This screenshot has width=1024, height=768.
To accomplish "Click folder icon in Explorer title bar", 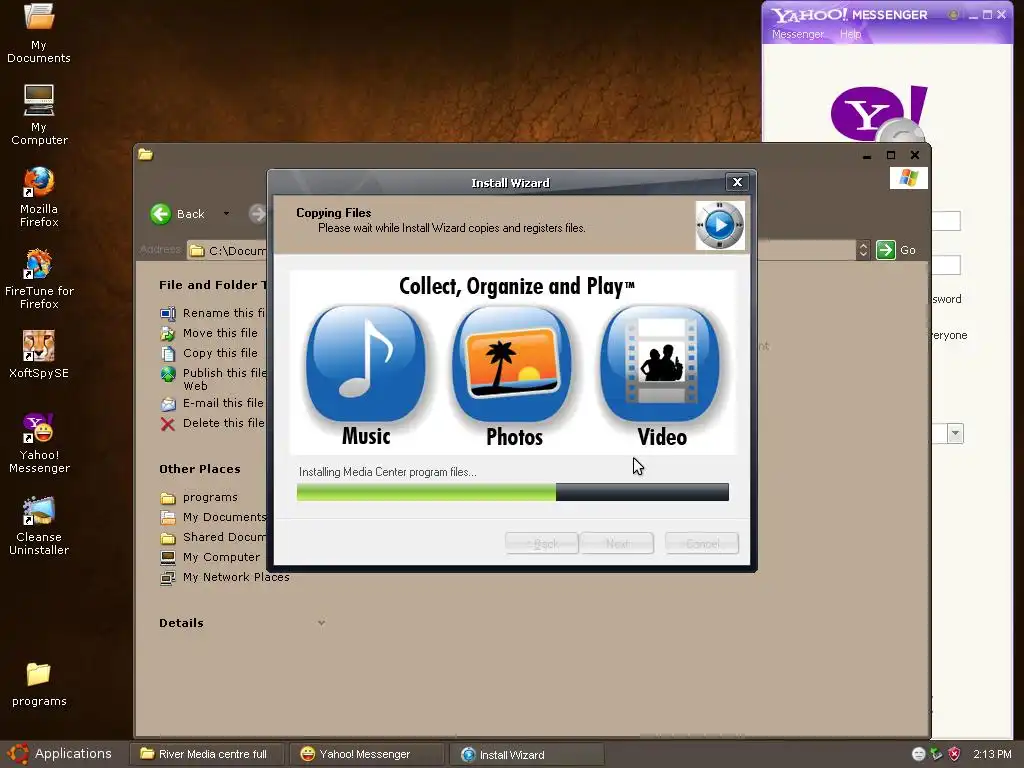I will [146, 155].
